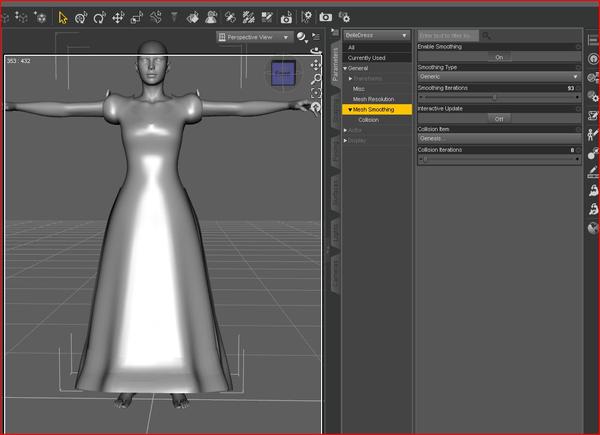Select the Mesh Resolution category
The image size is (600, 435).
click(x=372, y=99)
